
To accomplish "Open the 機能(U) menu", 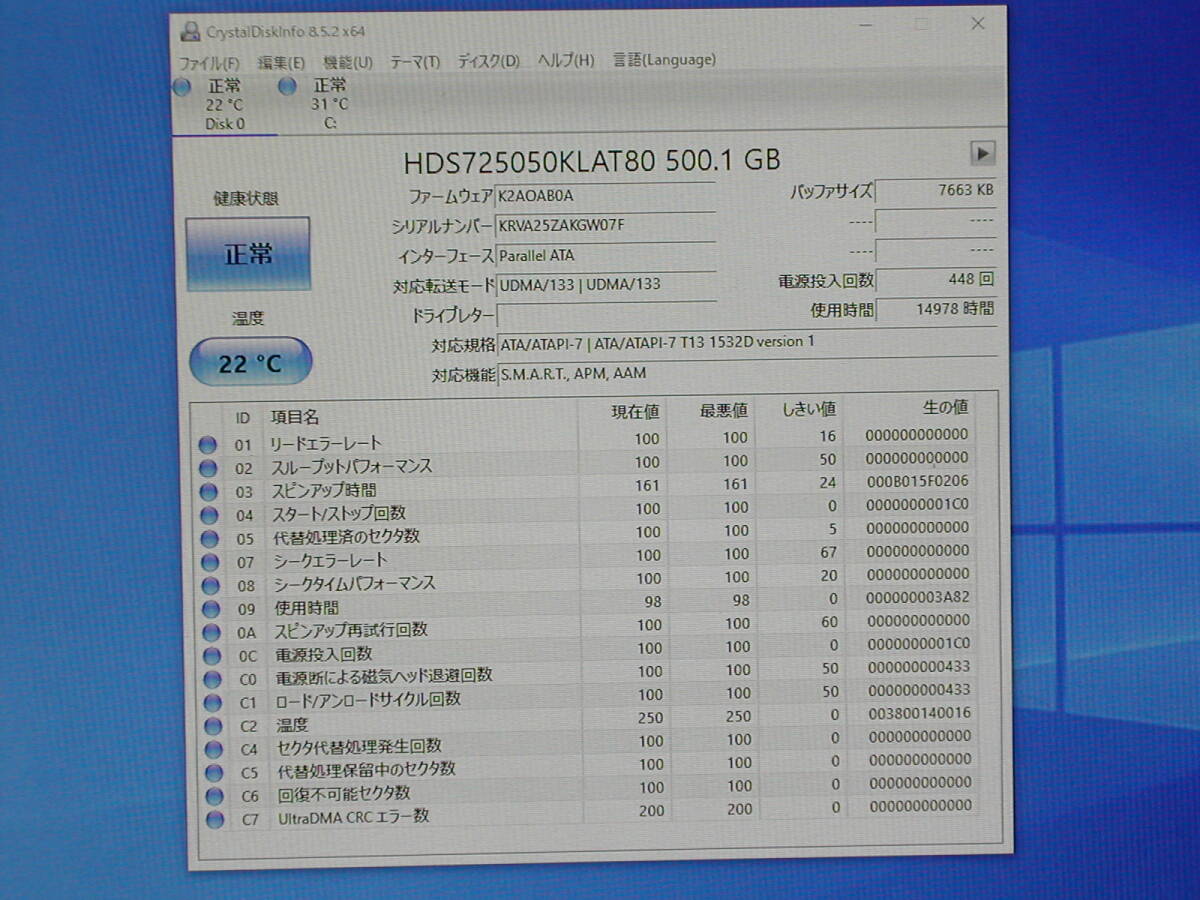I will tap(348, 62).
